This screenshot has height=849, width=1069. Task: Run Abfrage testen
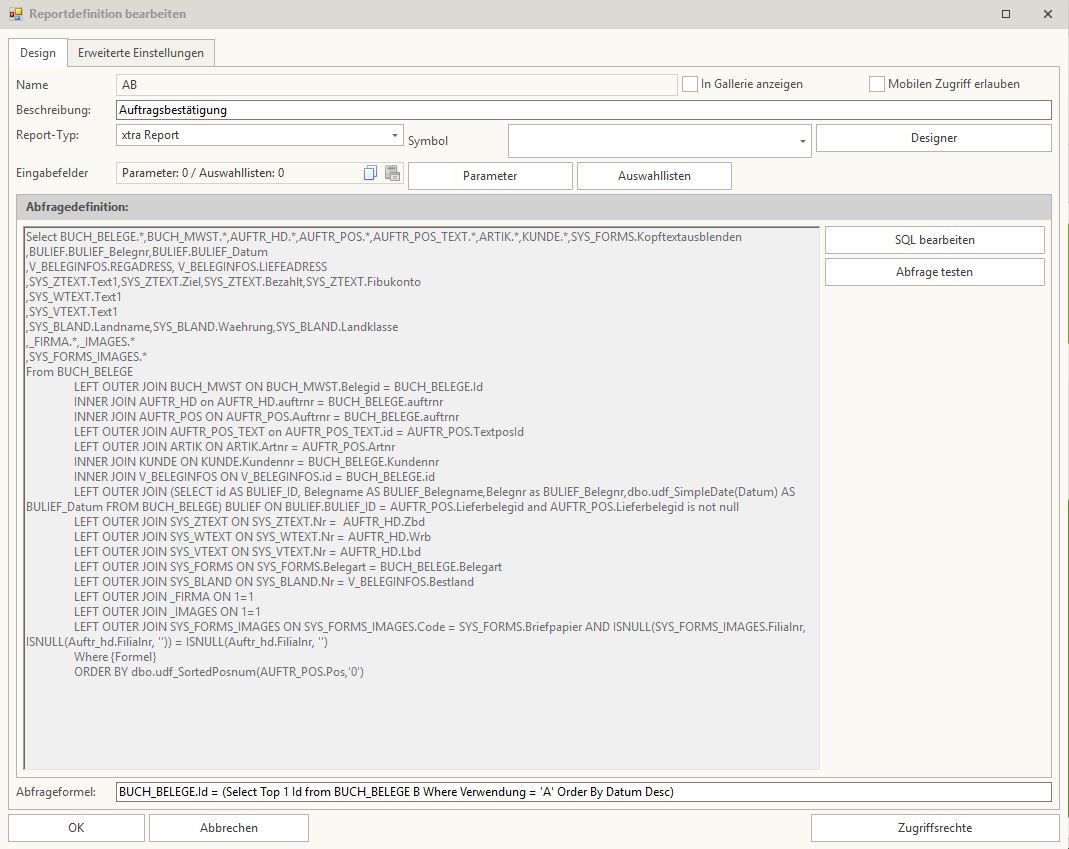coord(934,272)
